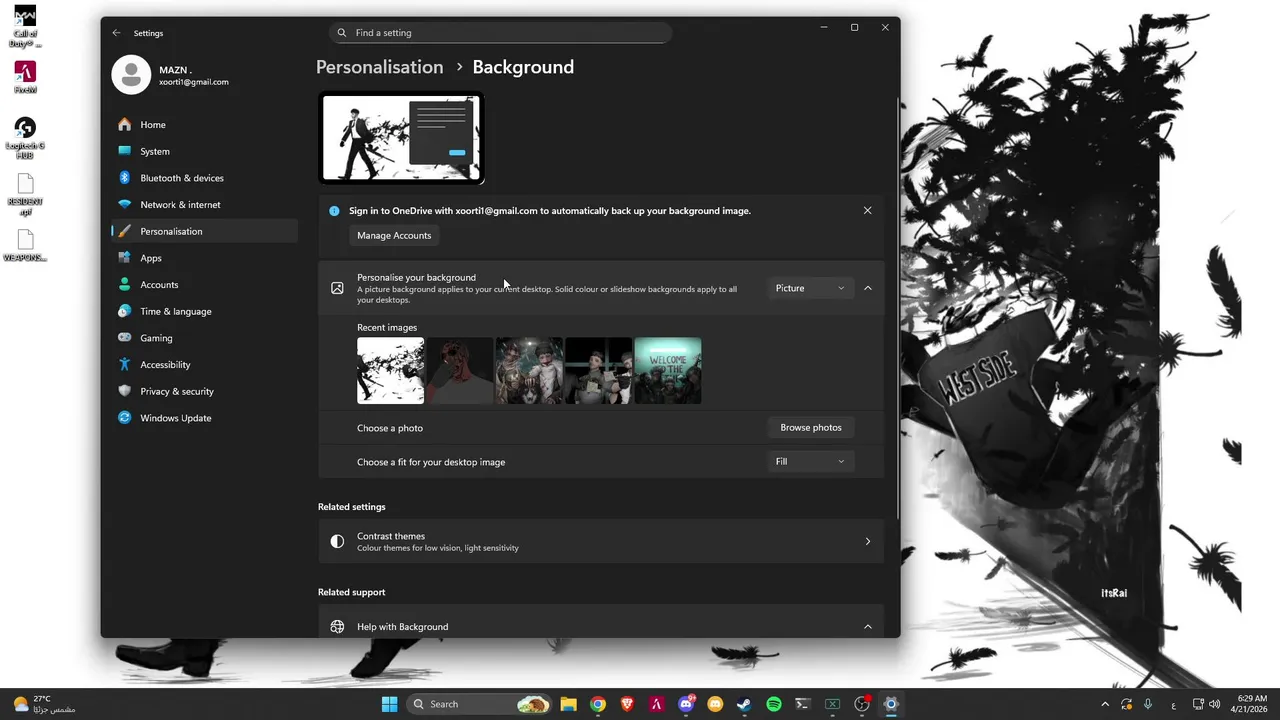The width and height of the screenshot is (1280, 720).
Task: Open the Xbox Game Bar taskbar icon
Action: [832, 704]
